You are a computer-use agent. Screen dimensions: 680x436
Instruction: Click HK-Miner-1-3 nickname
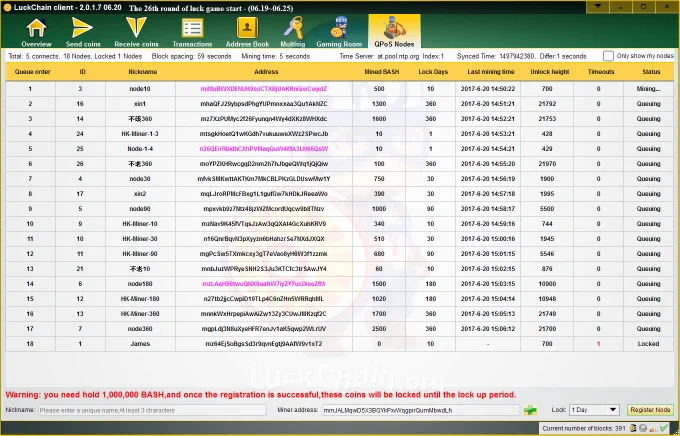[x=140, y=134]
